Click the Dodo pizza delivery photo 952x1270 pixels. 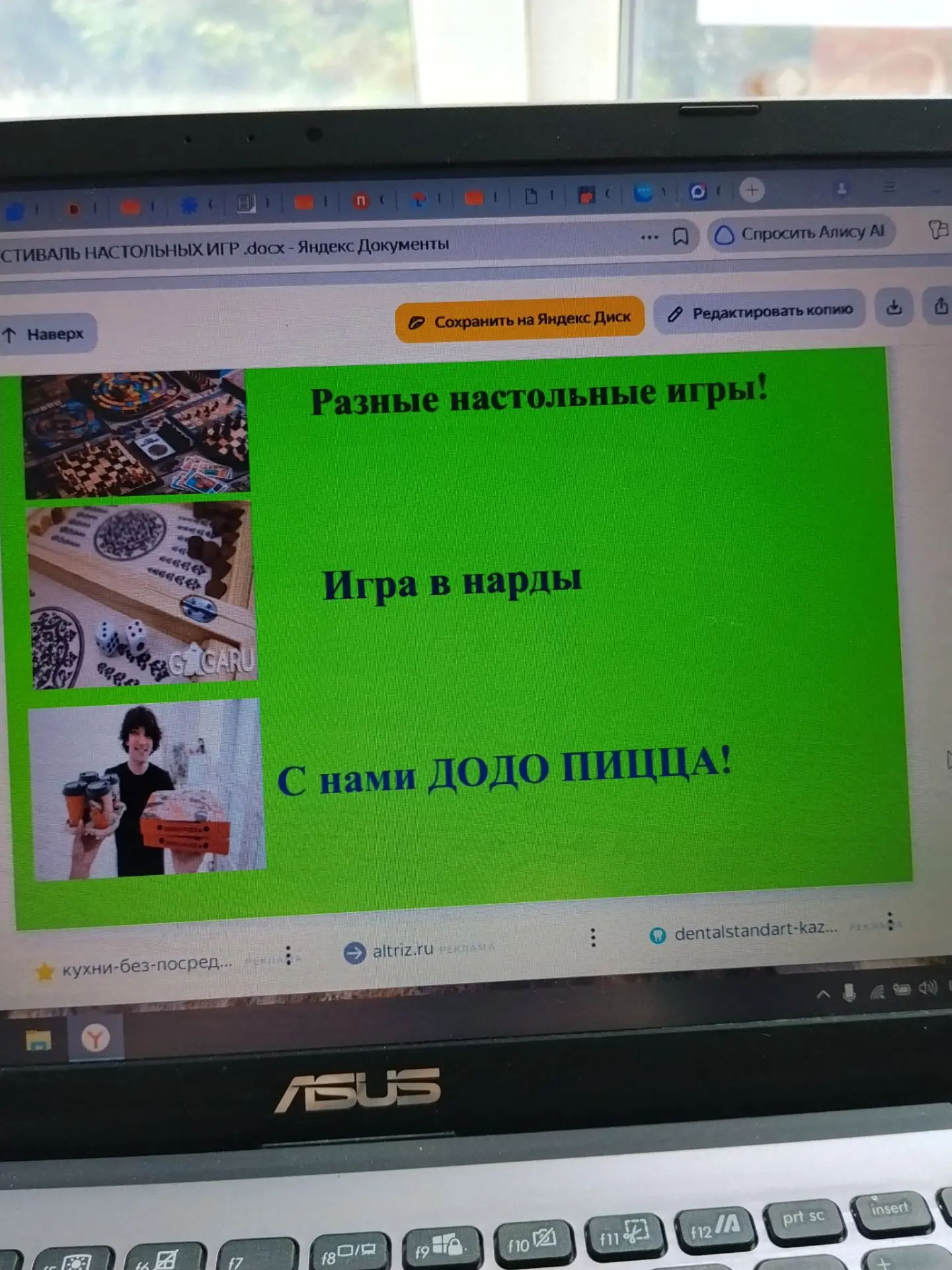coord(147,789)
